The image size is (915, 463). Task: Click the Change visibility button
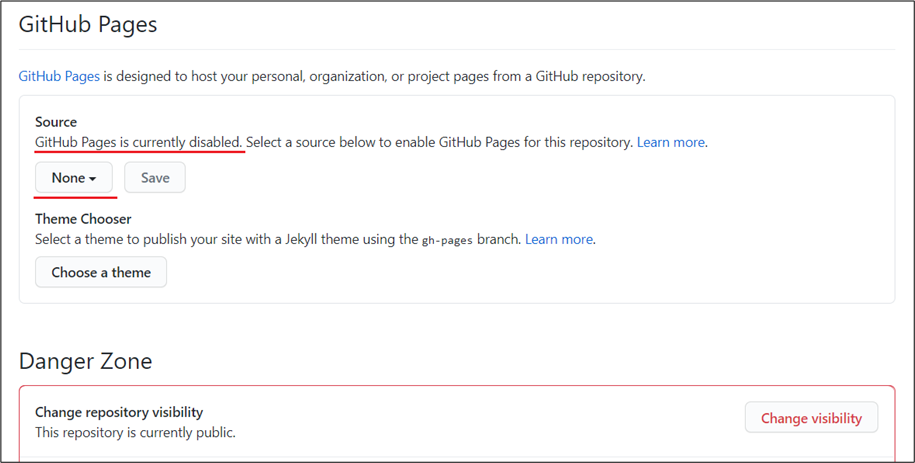pyautogui.click(x=811, y=417)
